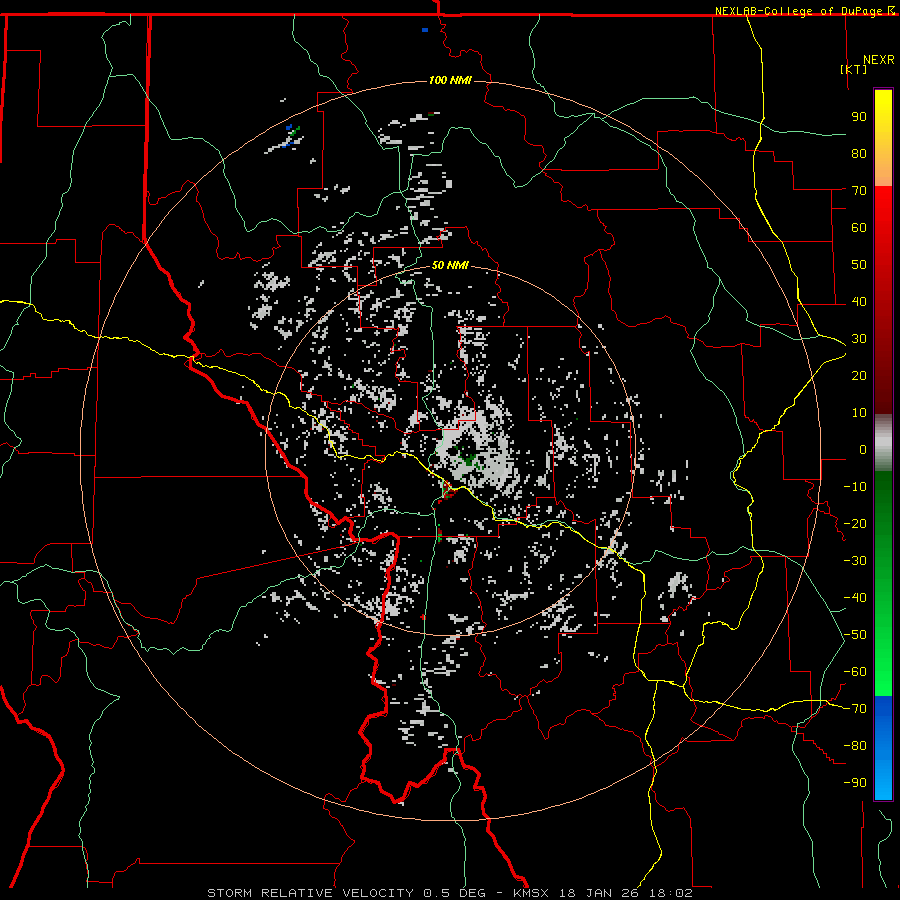Click the blue segment at color bar bottom
The width and height of the screenshot is (900, 900).
[x=883, y=748]
